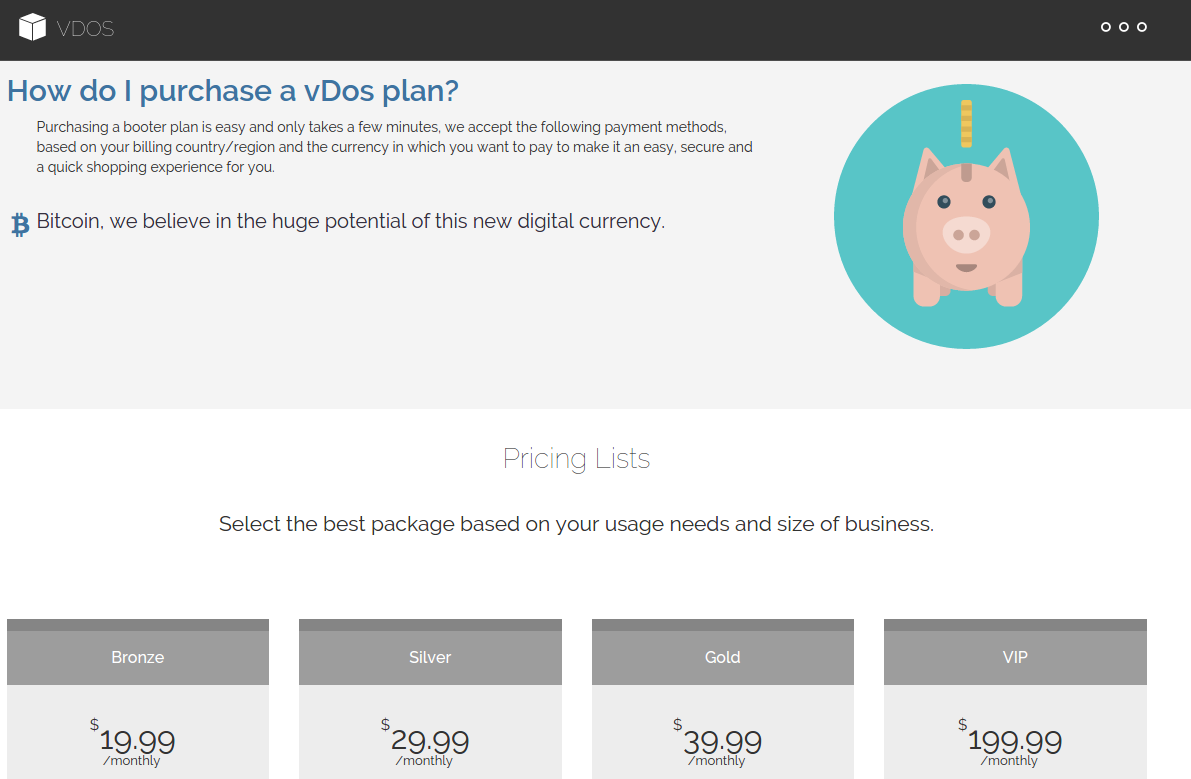Click the $199.99 monthly VIP price
This screenshot has width=1191, height=779.
tap(1014, 742)
